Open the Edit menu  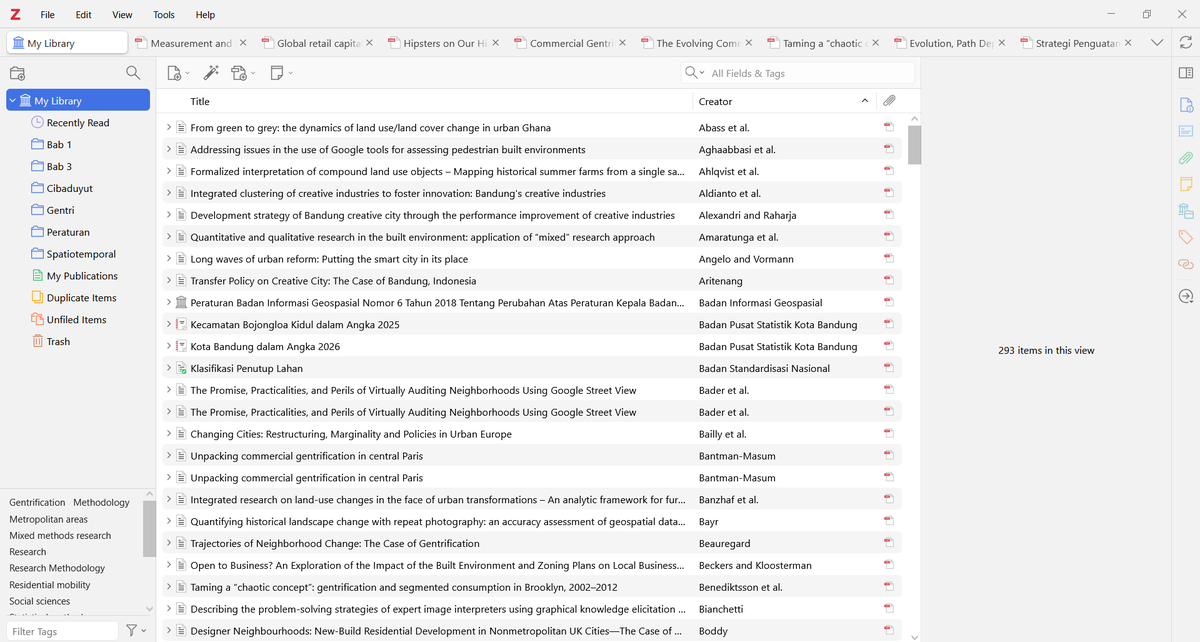coord(84,15)
